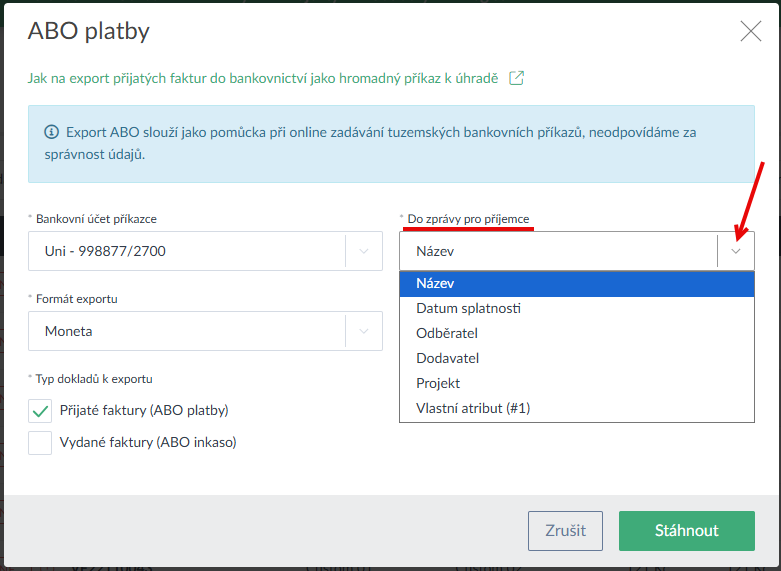This screenshot has width=781, height=571.
Task: Click the green Stáhnout button
Action: (686, 530)
